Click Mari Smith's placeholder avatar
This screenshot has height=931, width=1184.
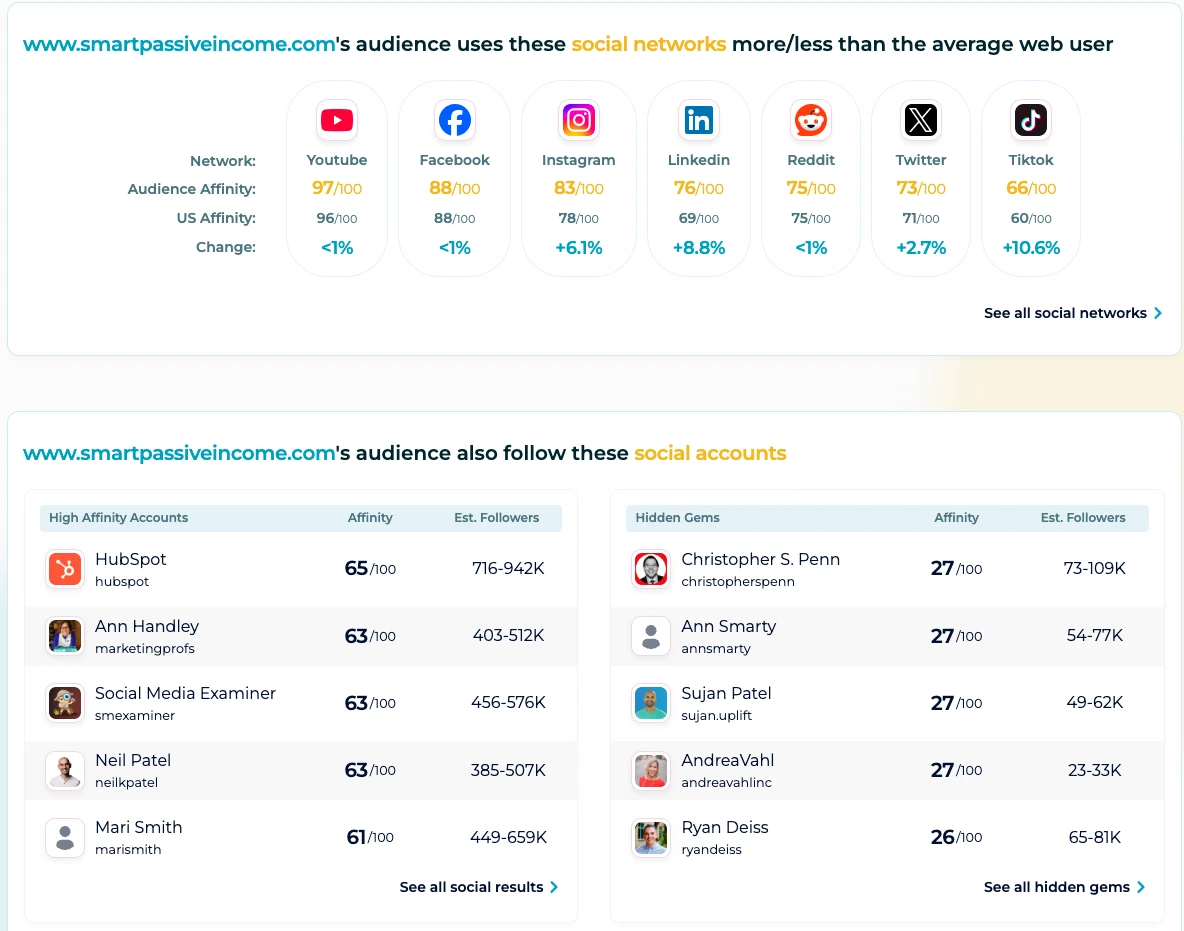[65, 837]
